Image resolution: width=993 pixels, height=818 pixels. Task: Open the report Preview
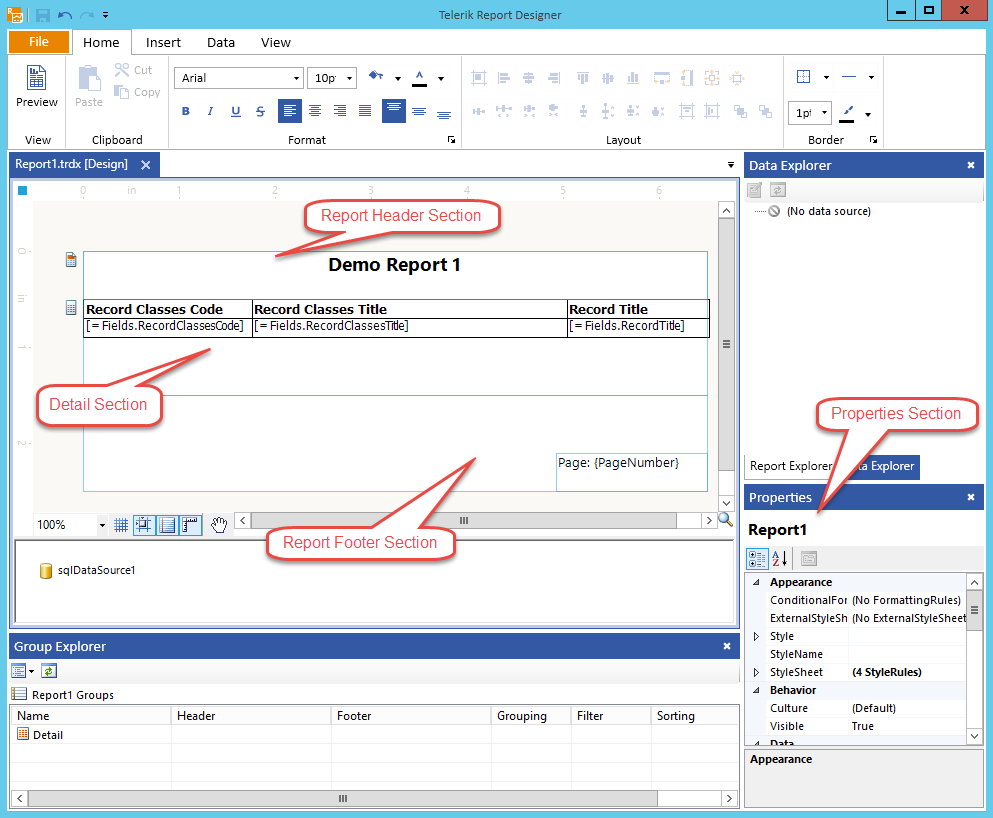(36, 86)
